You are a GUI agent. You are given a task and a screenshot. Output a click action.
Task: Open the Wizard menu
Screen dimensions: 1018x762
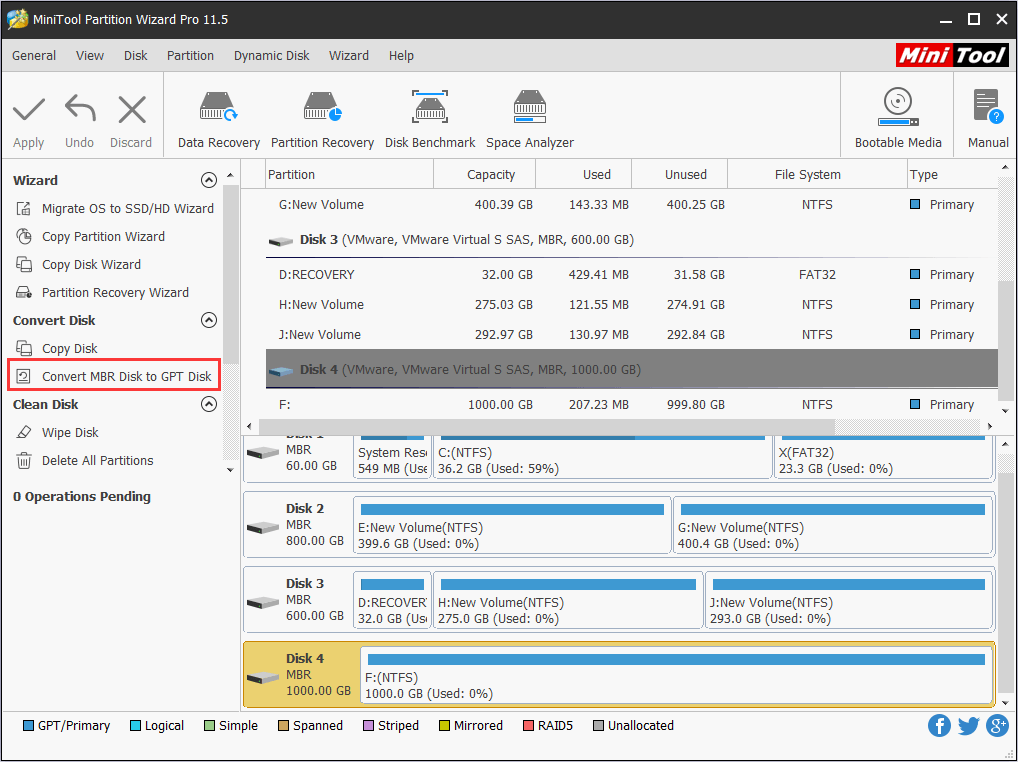click(x=349, y=56)
